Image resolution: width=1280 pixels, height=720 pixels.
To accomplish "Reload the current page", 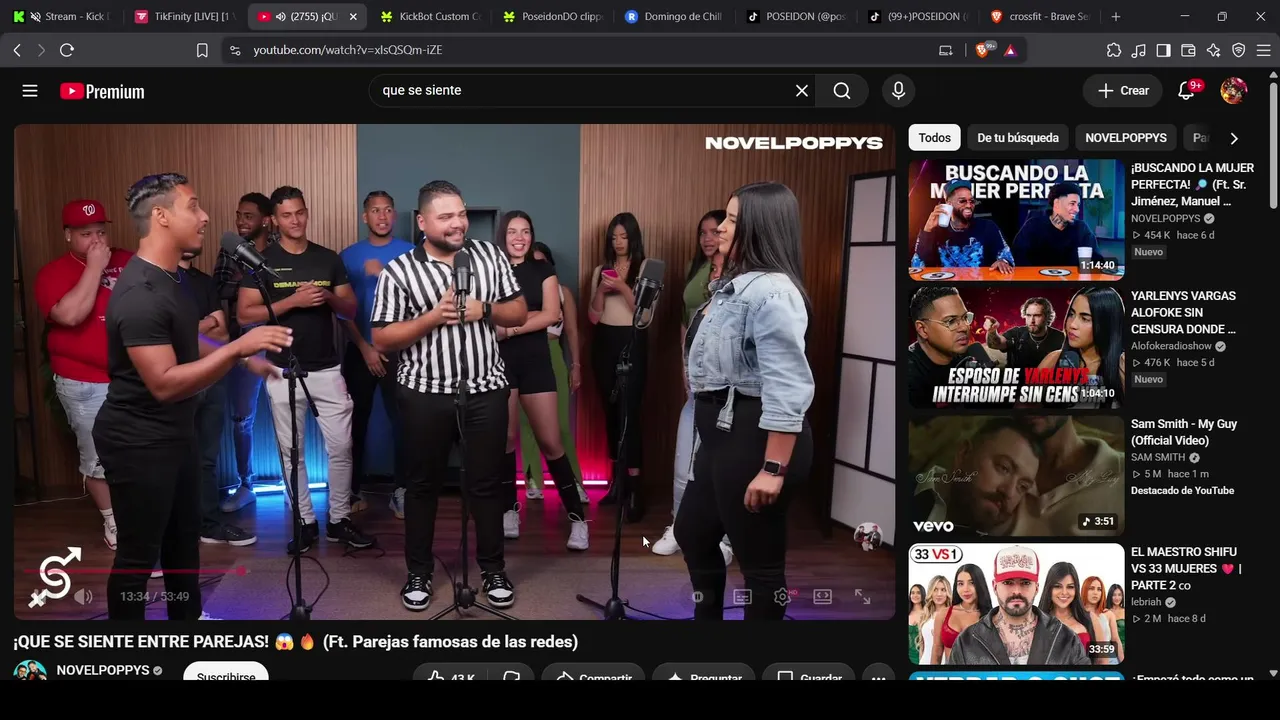I will tap(67, 50).
